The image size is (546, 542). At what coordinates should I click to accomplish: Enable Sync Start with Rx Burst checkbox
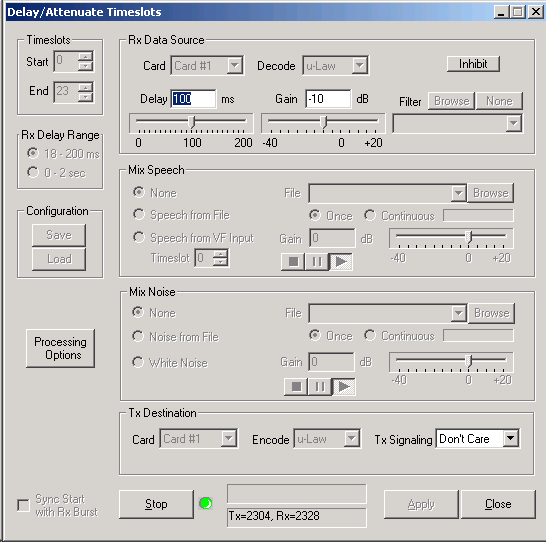[x=23, y=505]
